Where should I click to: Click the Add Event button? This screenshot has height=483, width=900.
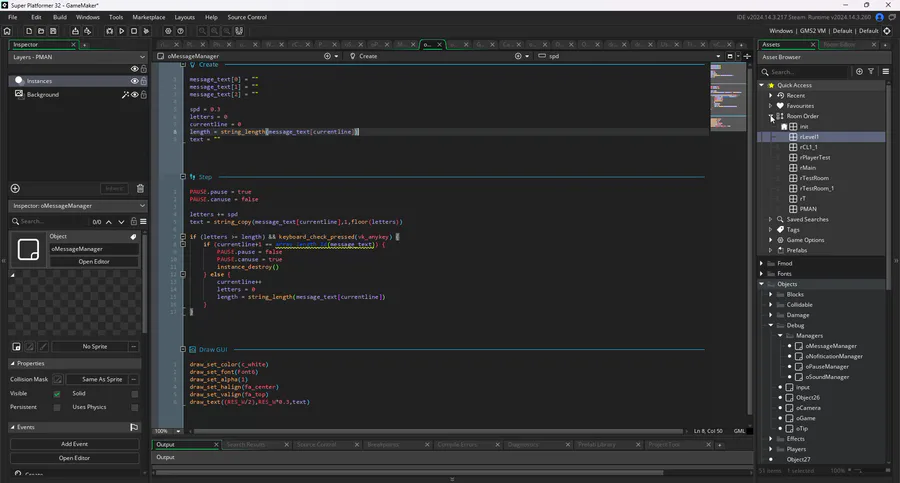(x=75, y=444)
